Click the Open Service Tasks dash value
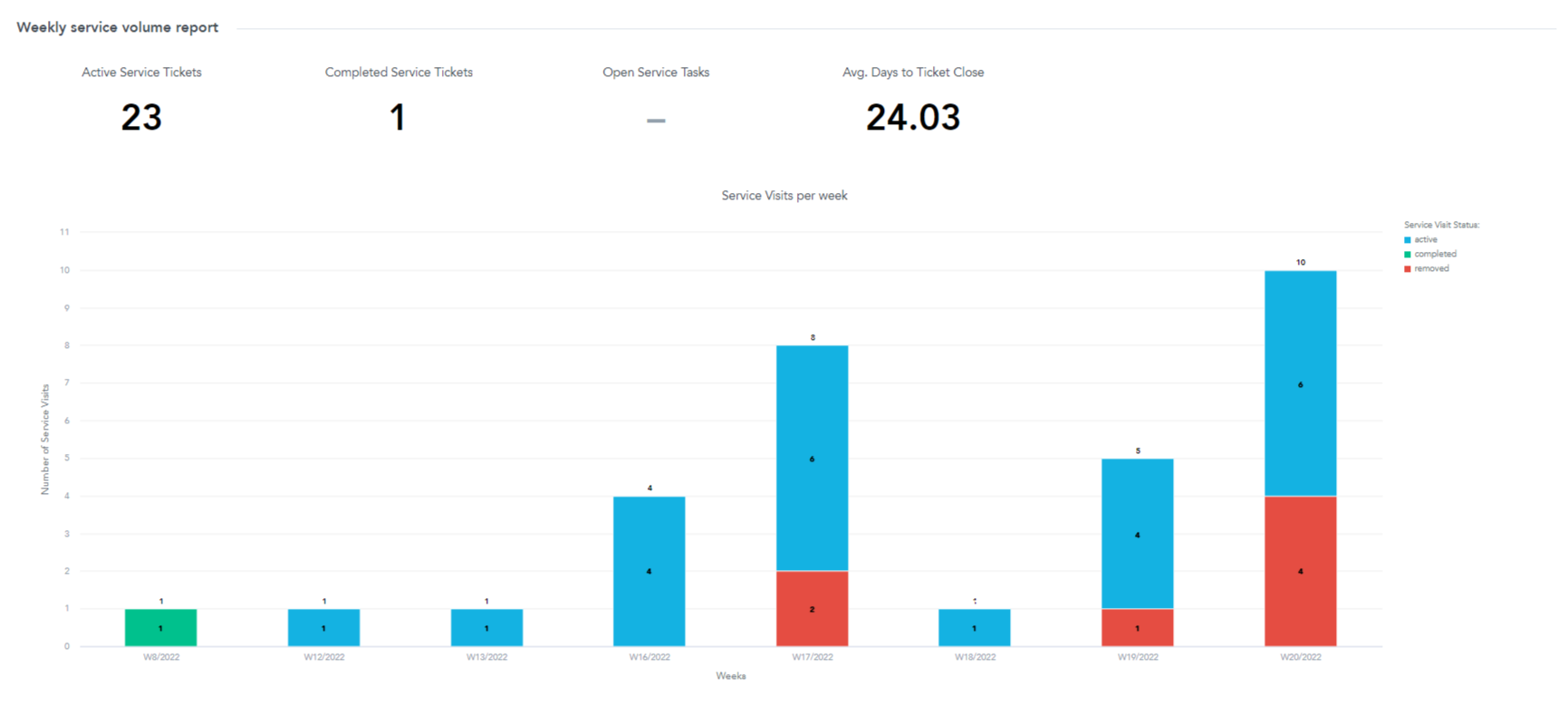This screenshot has height=706, width=1568. coord(656,121)
